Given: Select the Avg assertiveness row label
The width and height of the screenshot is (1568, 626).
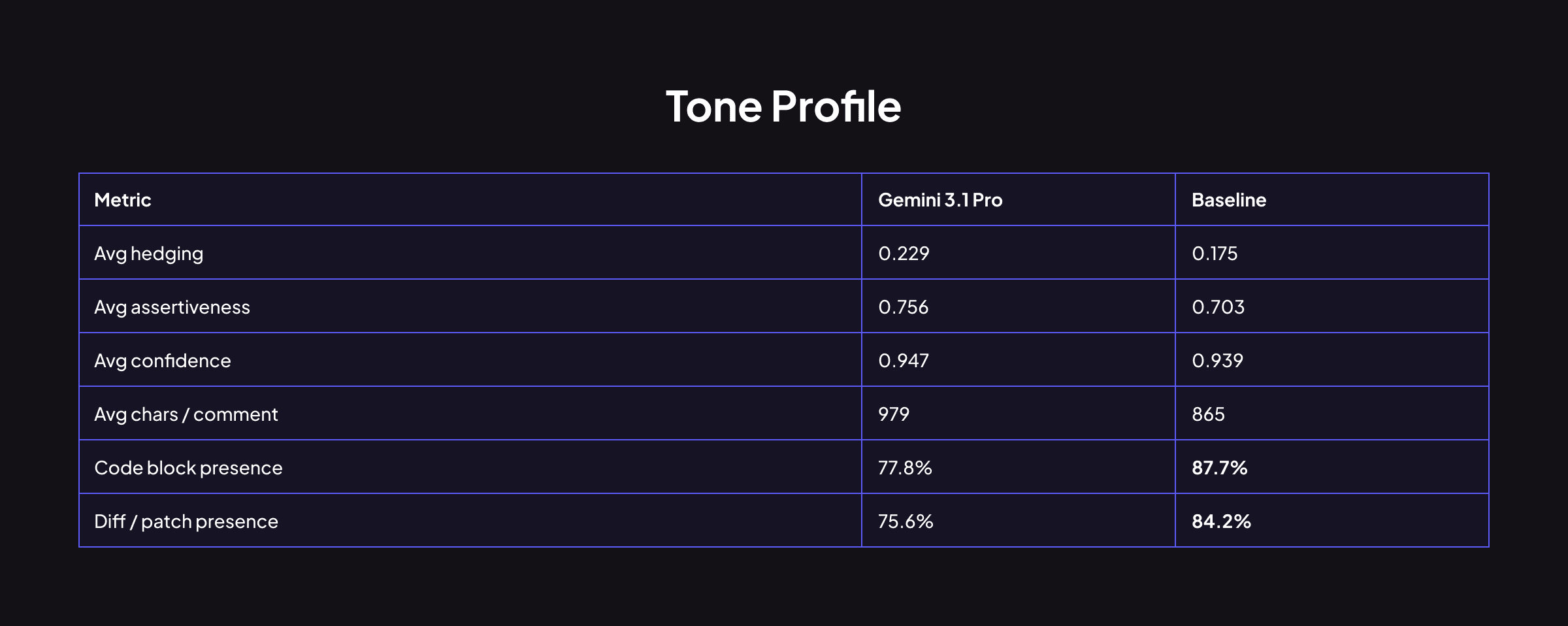Looking at the screenshot, I should (172, 307).
